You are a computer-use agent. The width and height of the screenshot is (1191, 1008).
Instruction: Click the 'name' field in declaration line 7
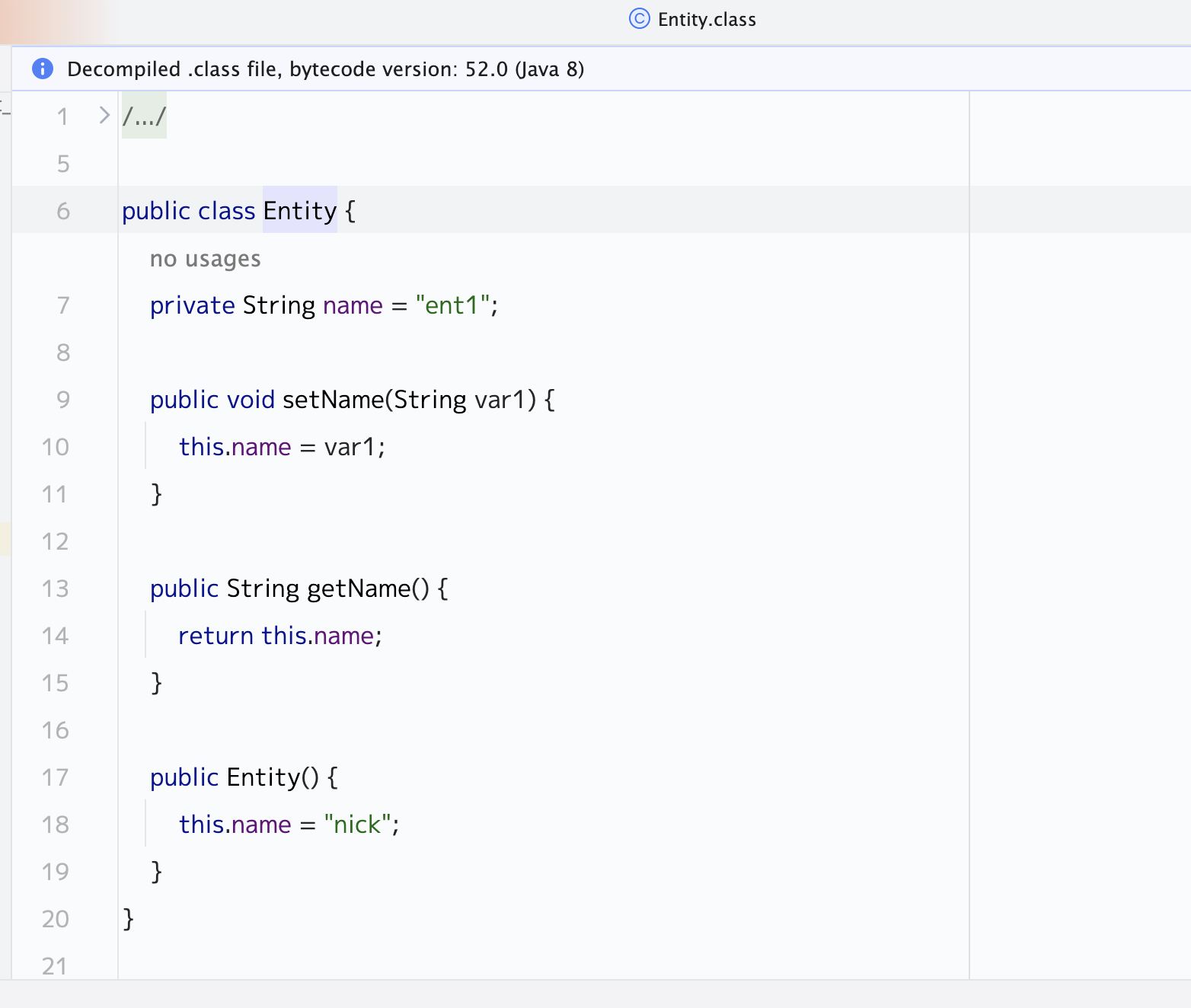point(353,305)
